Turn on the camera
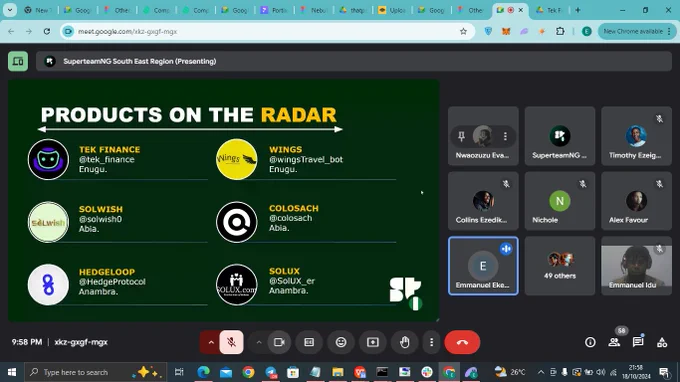 coord(279,342)
